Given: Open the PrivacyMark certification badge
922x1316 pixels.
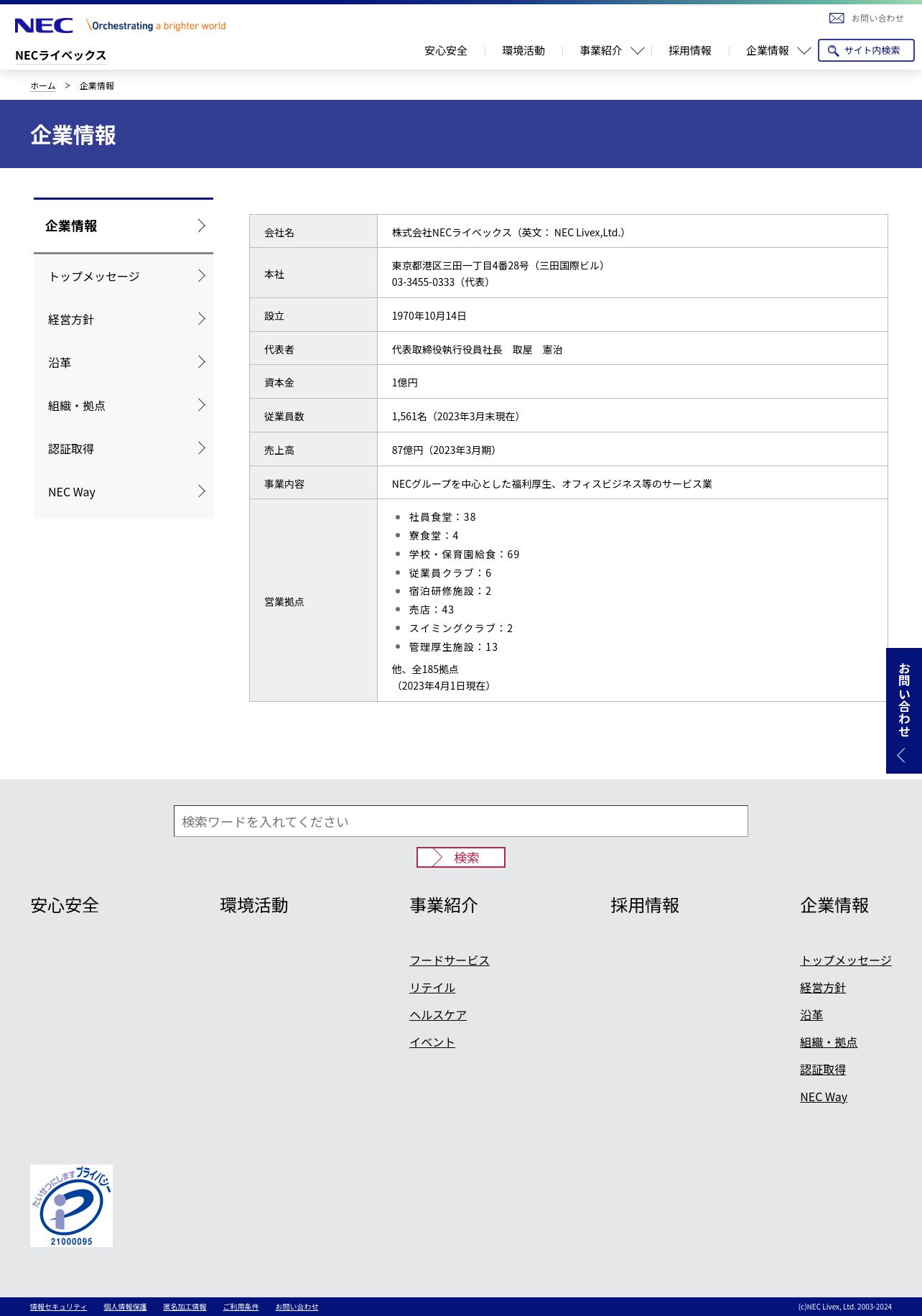Looking at the screenshot, I should click(x=71, y=1205).
